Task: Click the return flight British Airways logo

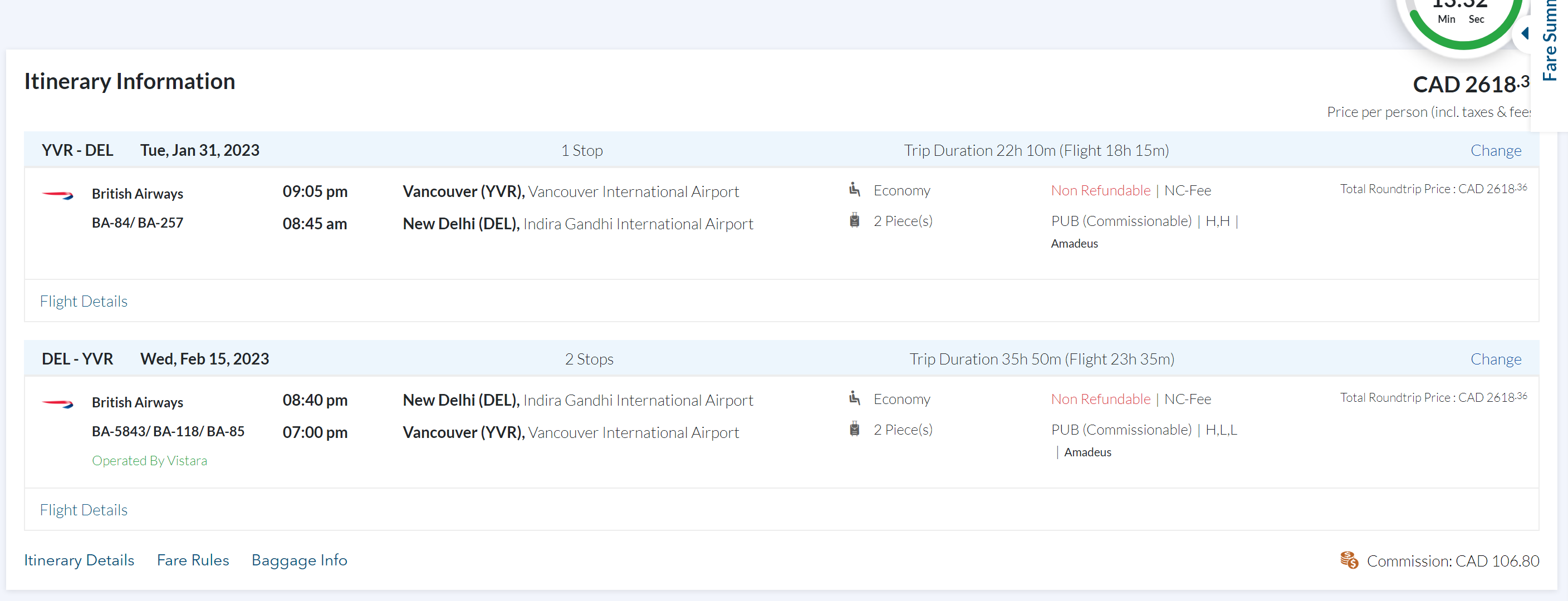Action: [x=57, y=403]
